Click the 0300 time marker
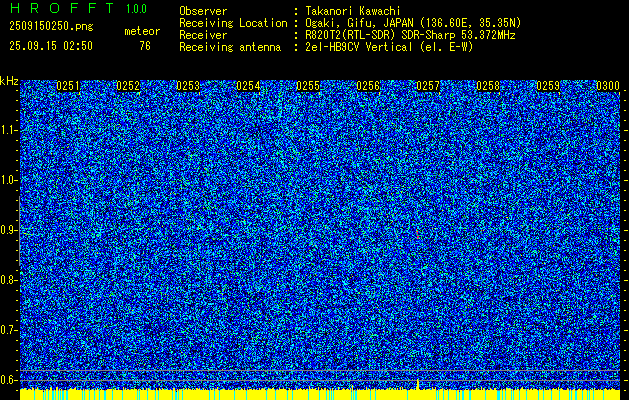Viewport: 629px width, 400px height. click(608, 86)
